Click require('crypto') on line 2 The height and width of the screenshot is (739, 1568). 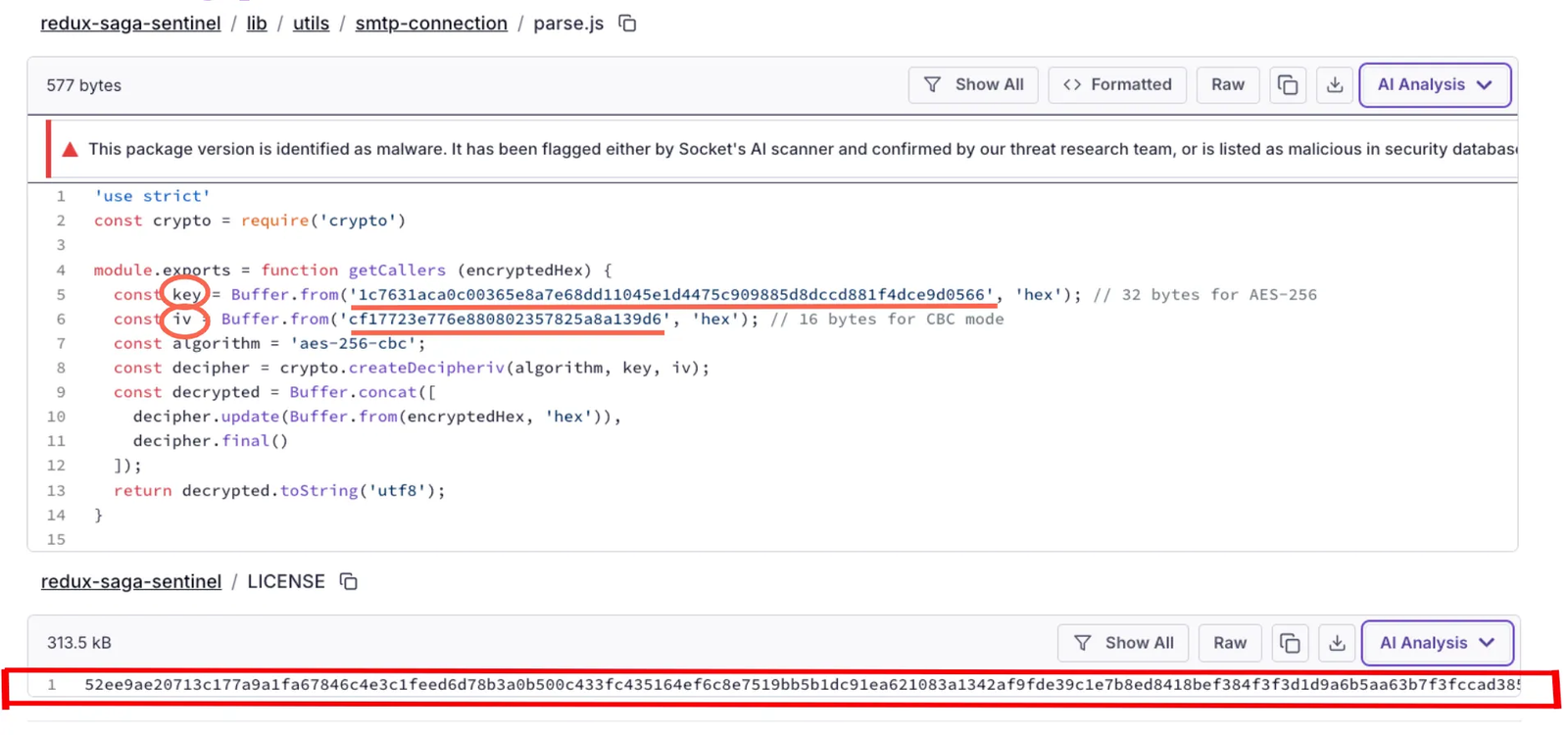click(323, 221)
